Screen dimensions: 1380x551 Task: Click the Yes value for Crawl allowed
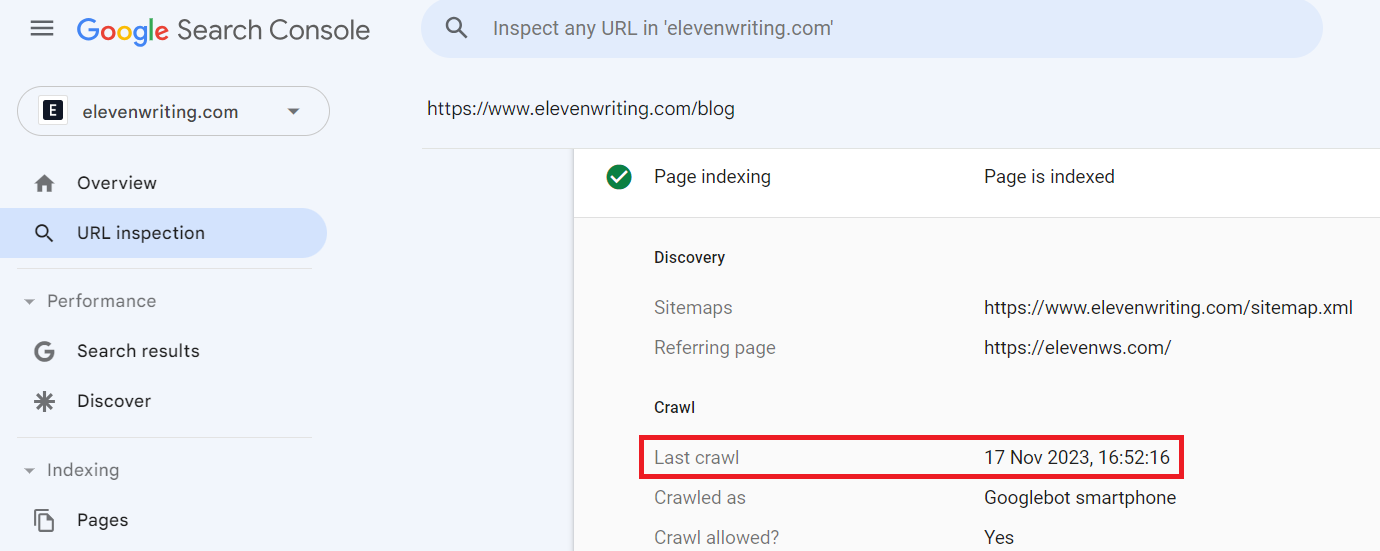(x=999, y=538)
